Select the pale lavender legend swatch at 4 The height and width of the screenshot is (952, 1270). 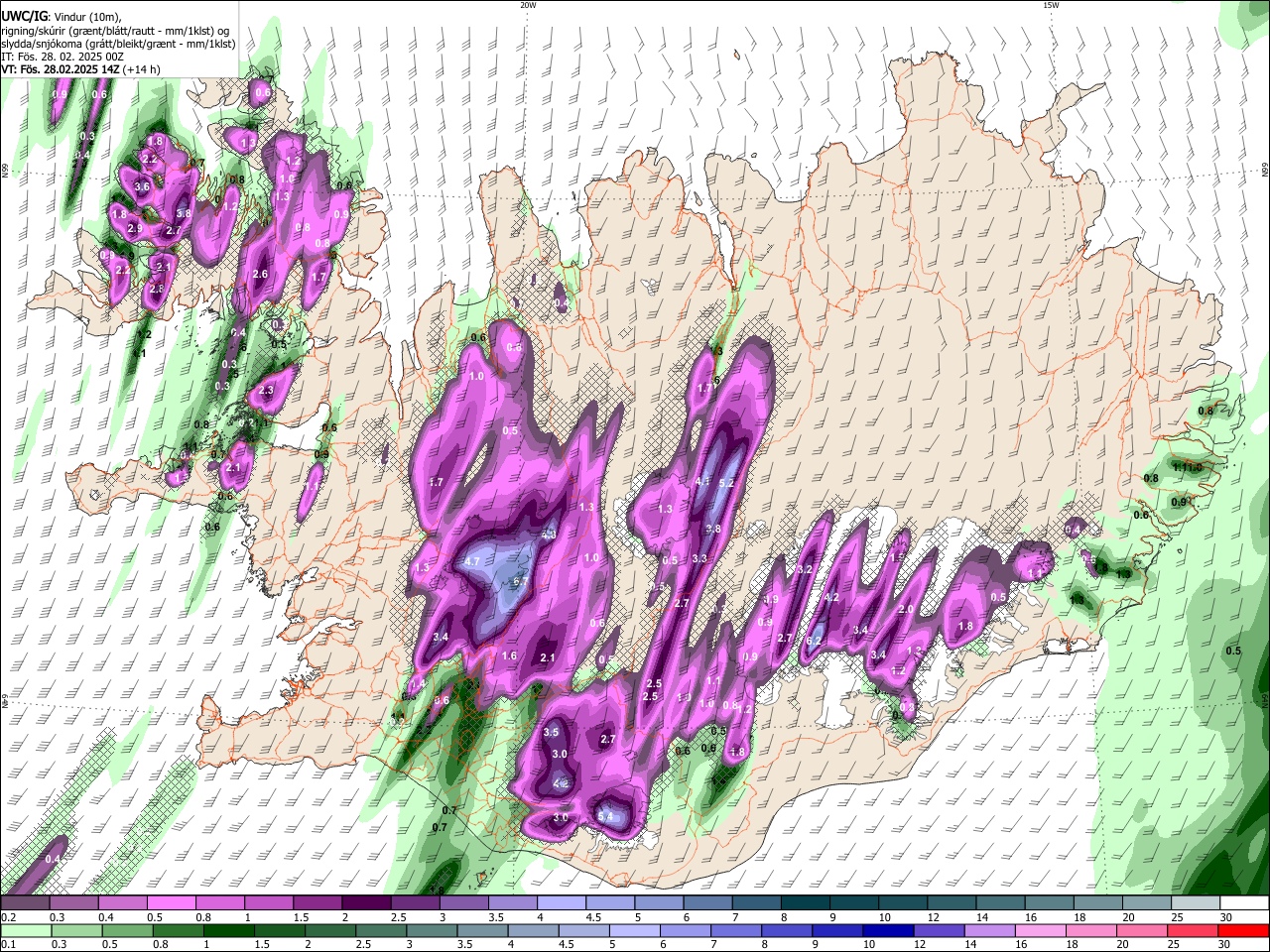pyautogui.click(x=561, y=903)
